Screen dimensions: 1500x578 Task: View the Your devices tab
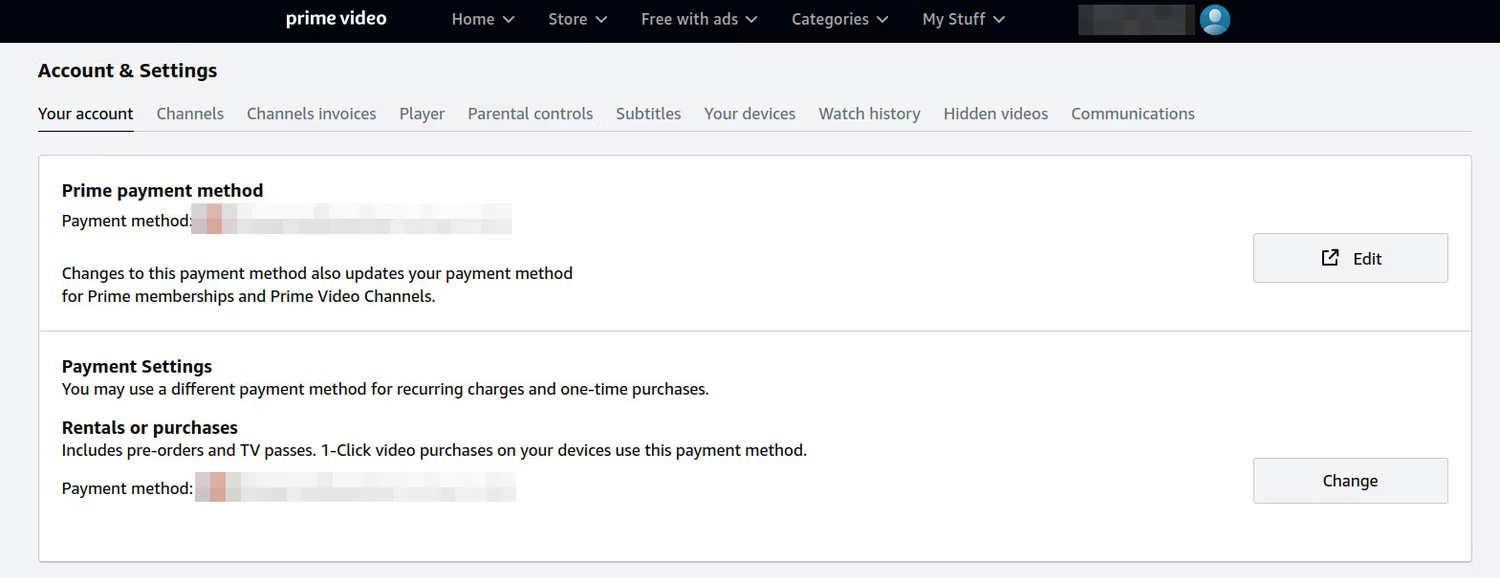(x=750, y=114)
